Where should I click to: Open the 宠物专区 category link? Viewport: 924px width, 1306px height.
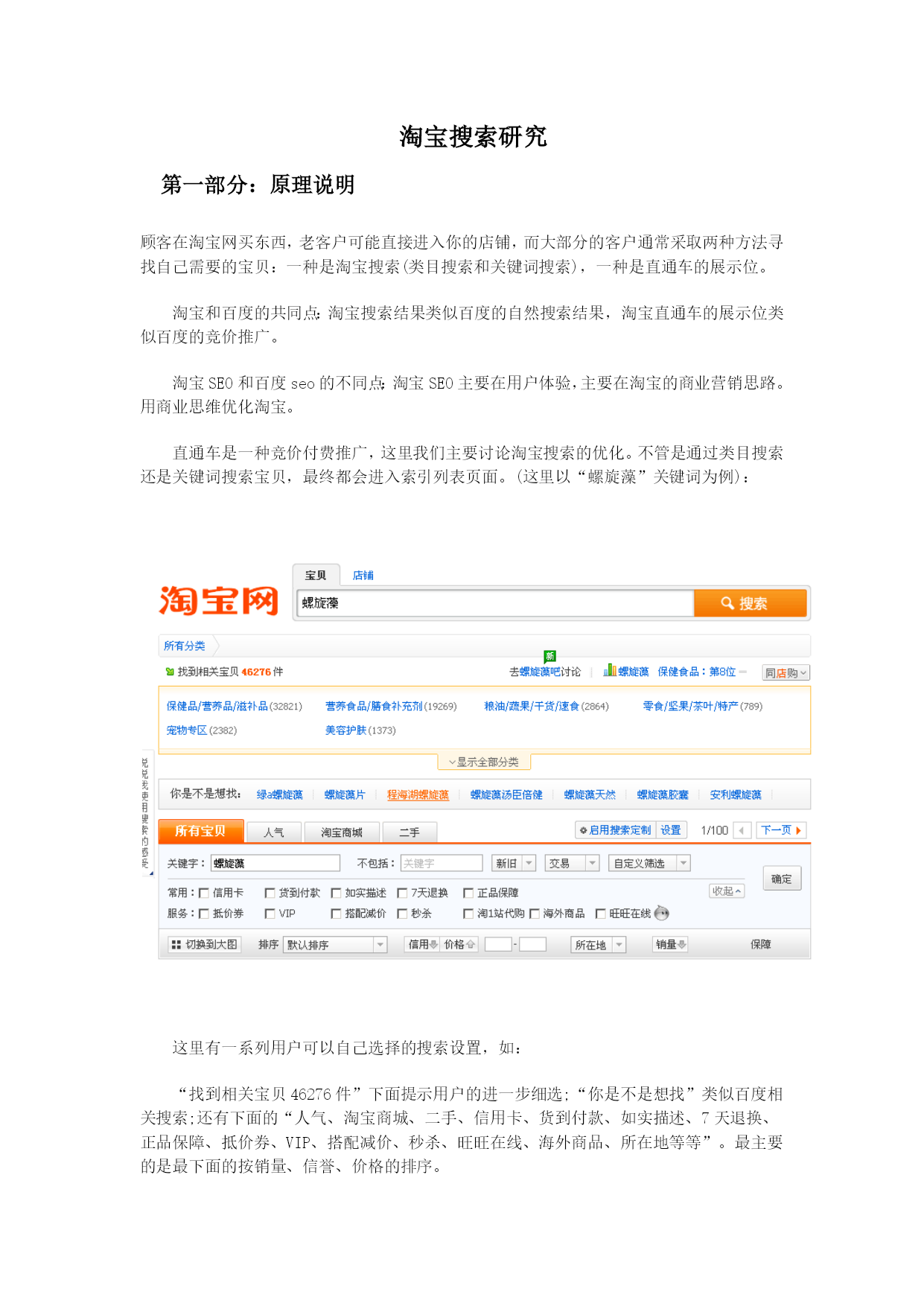(x=187, y=730)
